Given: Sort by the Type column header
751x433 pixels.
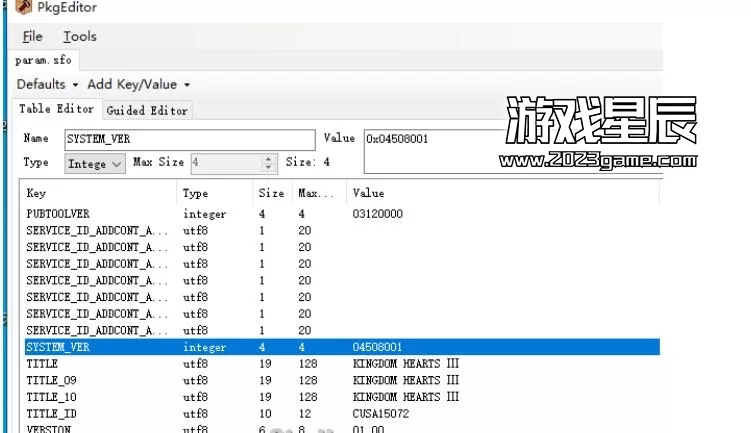Looking at the screenshot, I should tap(214, 193).
